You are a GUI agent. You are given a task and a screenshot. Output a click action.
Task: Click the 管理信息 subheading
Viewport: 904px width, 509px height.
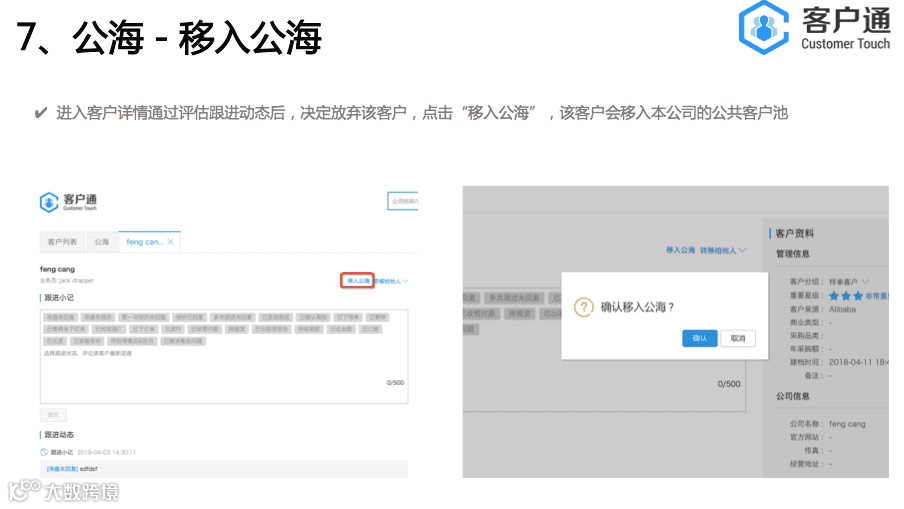pyautogui.click(x=793, y=254)
